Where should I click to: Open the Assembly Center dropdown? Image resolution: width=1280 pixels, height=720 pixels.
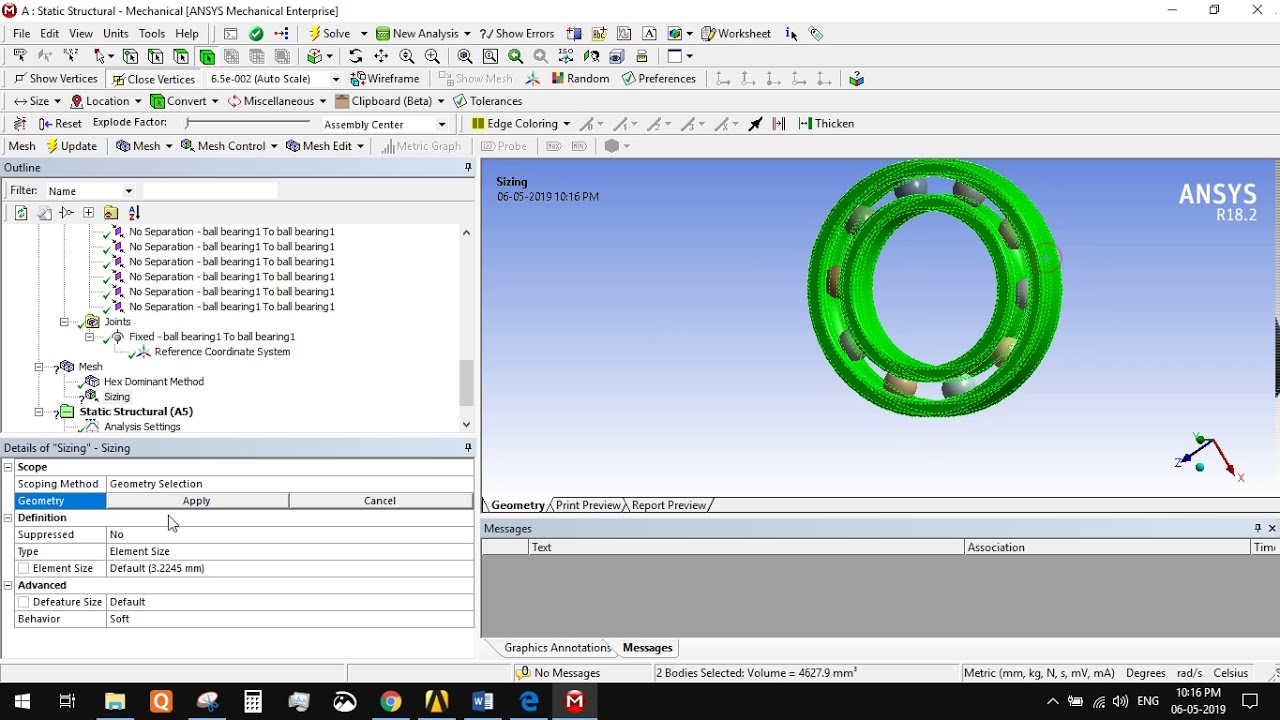(442, 124)
